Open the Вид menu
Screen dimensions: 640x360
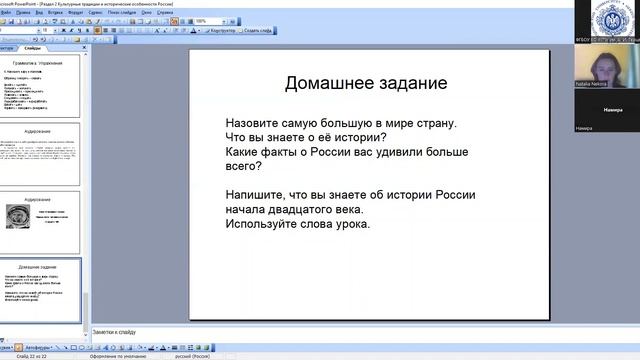click(x=39, y=13)
